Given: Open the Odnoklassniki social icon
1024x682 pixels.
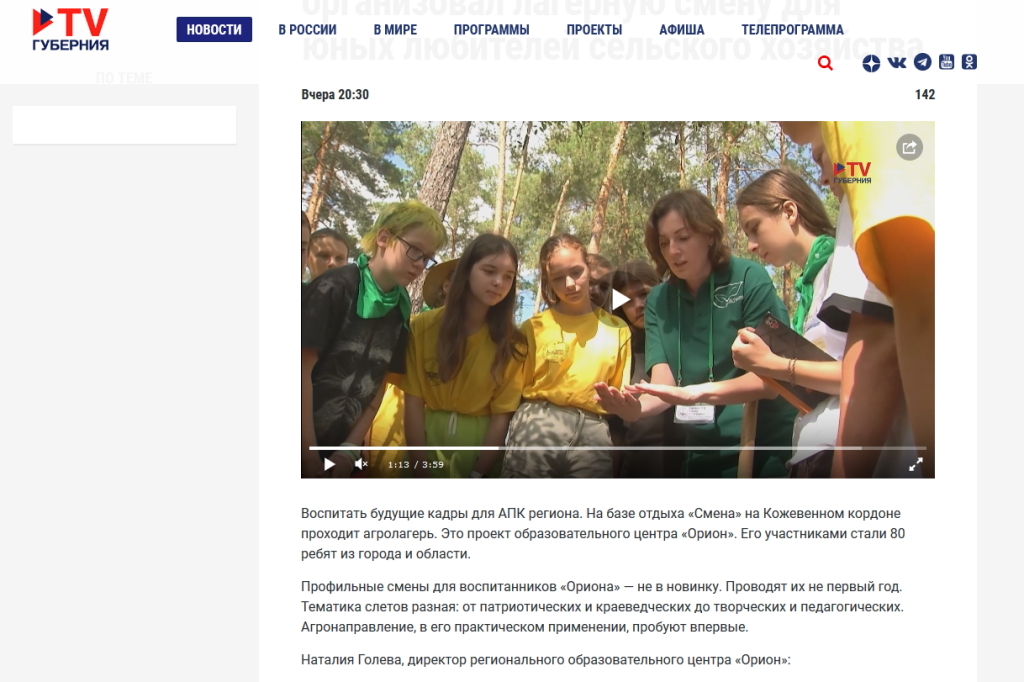Looking at the screenshot, I should point(969,62).
